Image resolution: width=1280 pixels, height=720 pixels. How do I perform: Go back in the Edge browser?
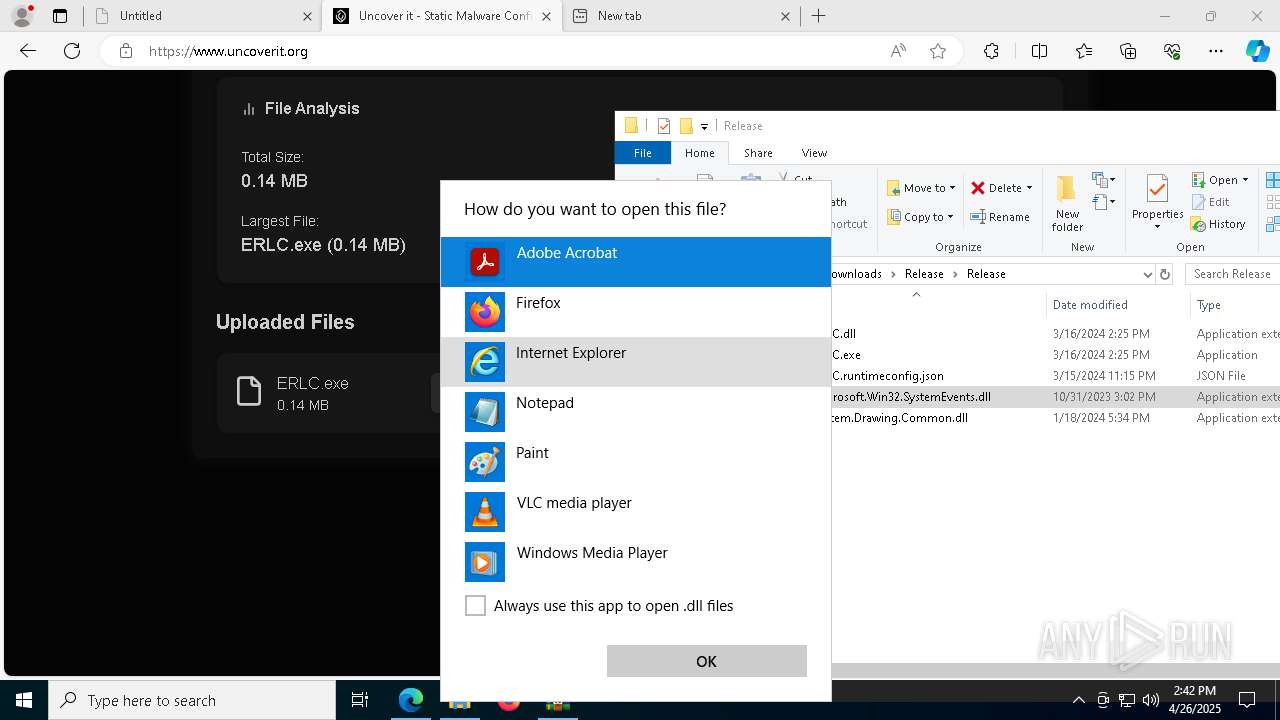28,51
